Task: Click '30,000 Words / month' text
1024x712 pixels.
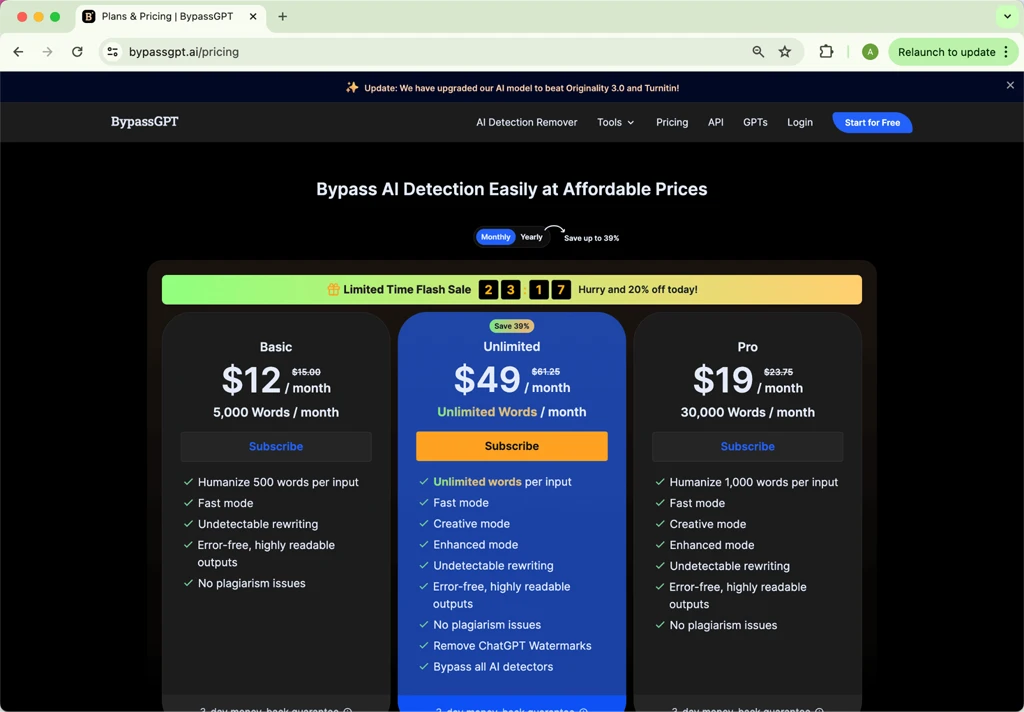Action: click(747, 412)
